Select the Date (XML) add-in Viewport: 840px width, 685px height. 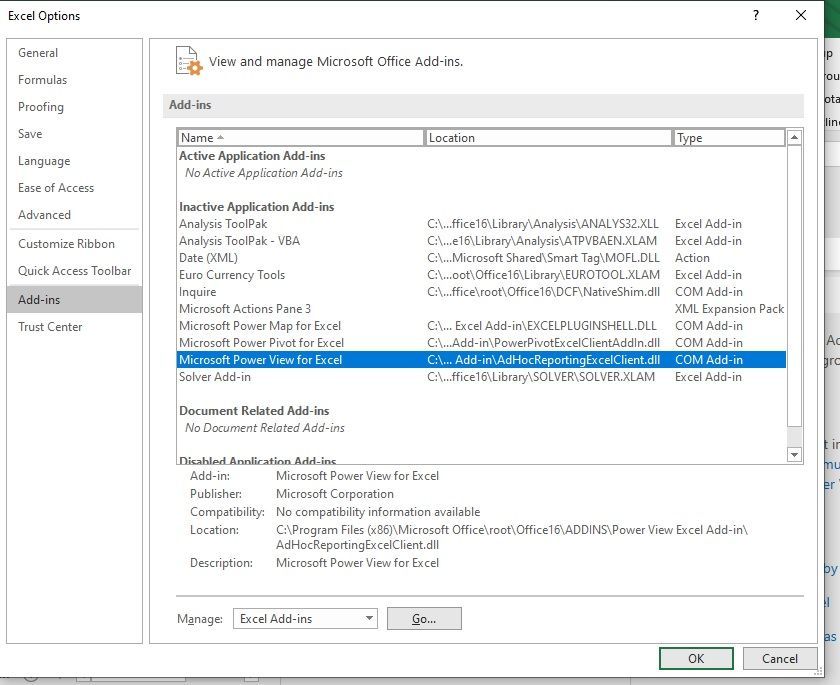click(481, 258)
